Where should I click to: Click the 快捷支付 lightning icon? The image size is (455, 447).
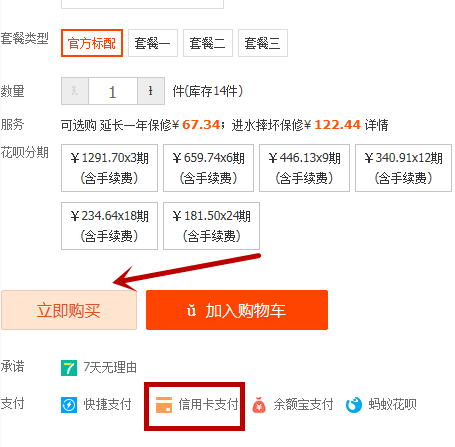point(69,405)
